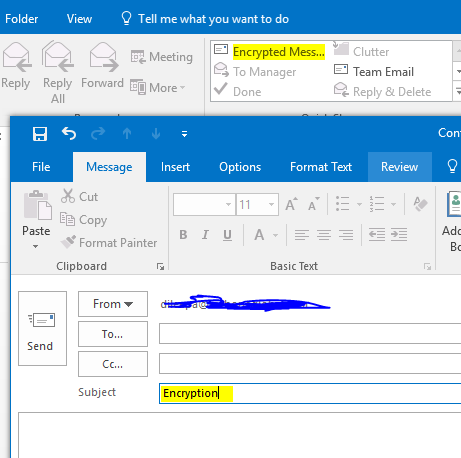This screenshot has width=461, height=458.
Task: Open the File tab in message window
Action: 41,167
